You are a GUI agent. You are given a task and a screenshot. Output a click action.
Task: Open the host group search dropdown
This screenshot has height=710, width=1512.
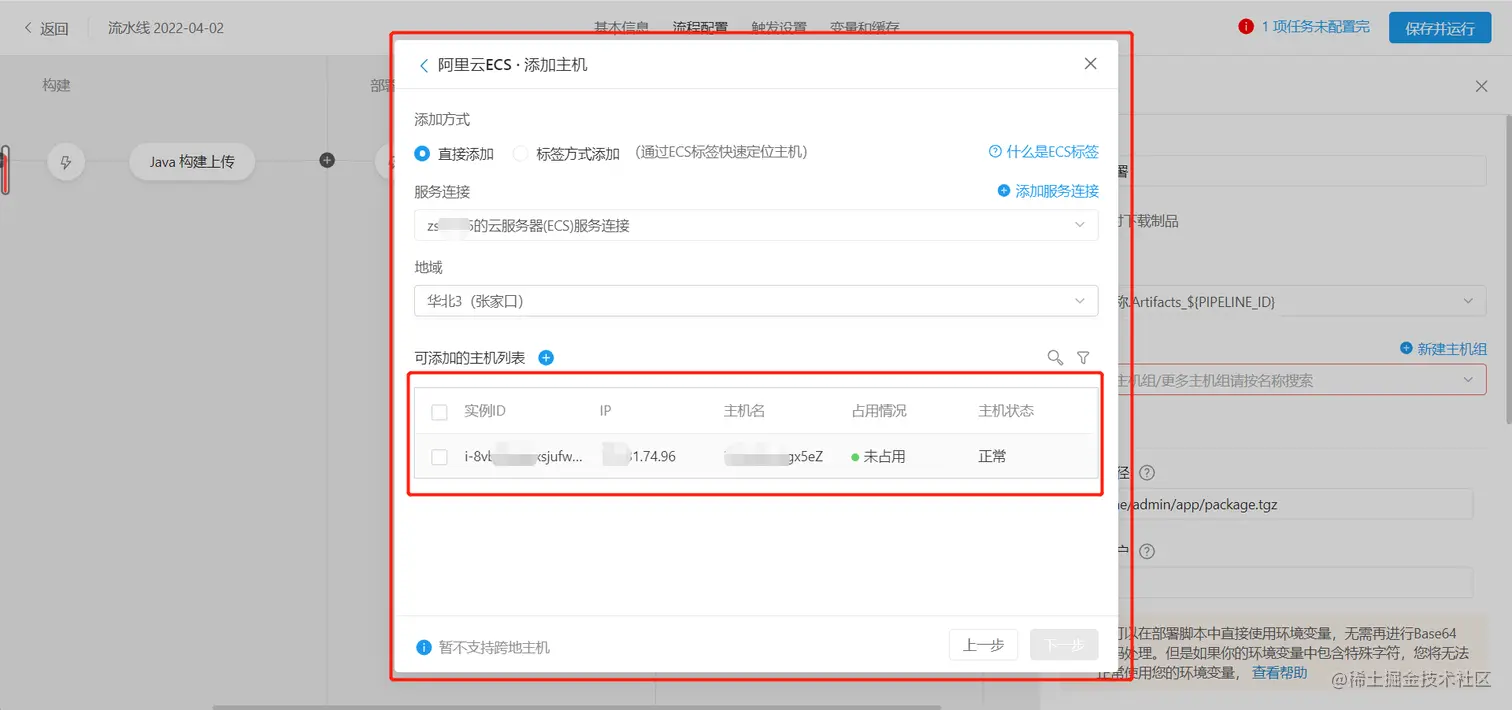tap(1300, 380)
